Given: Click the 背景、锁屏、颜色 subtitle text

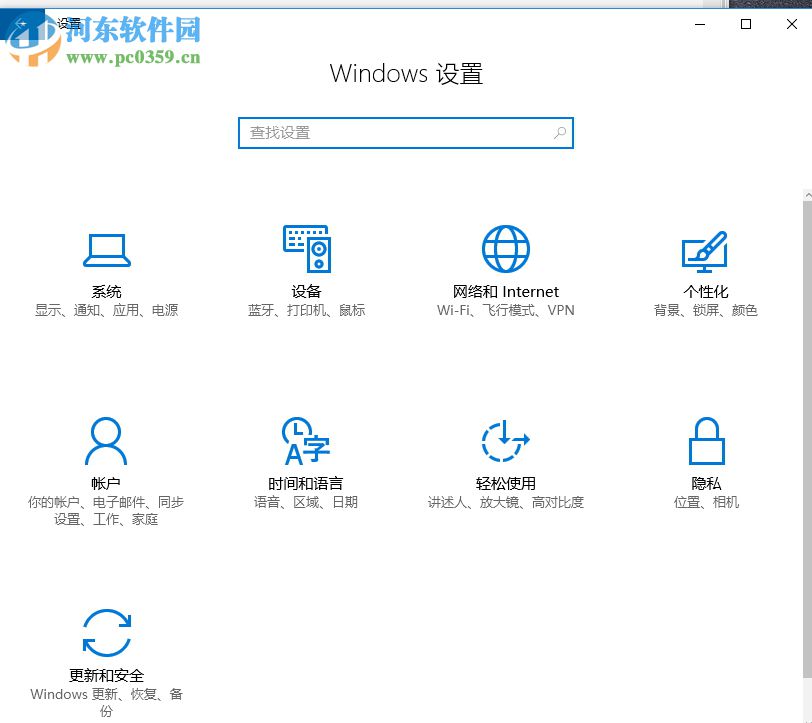Looking at the screenshot, I should (x=705, y=310).
